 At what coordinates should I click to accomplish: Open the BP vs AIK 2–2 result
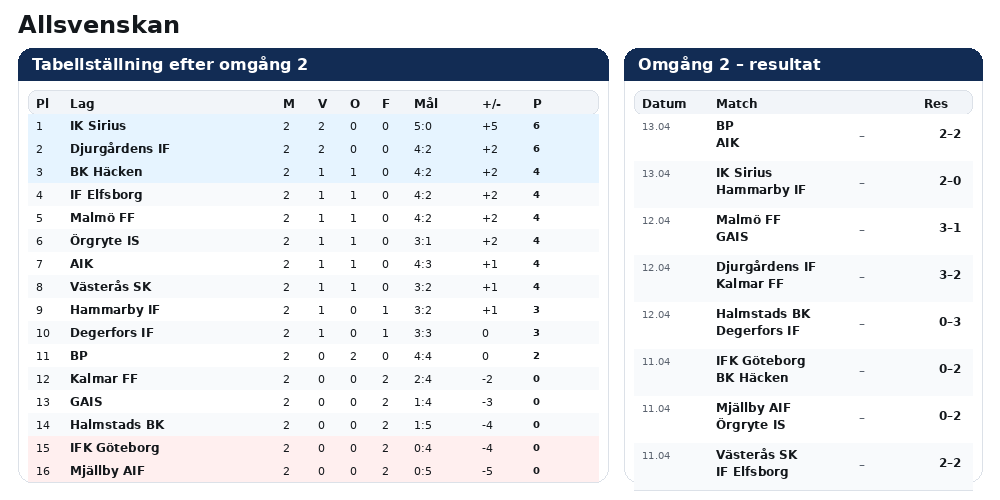[949, 134]
